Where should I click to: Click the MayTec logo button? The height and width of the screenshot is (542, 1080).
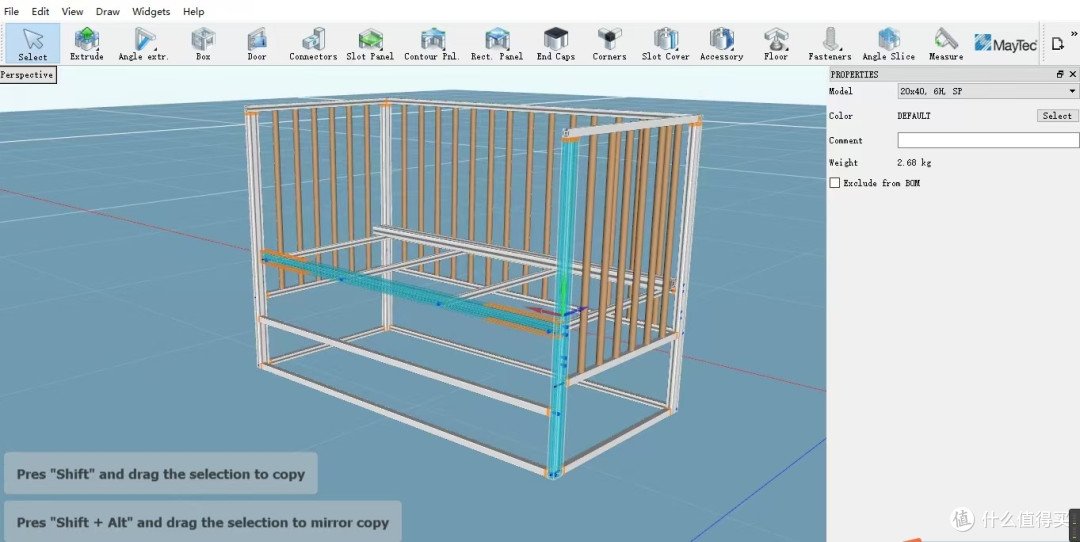coord(1005,43)
